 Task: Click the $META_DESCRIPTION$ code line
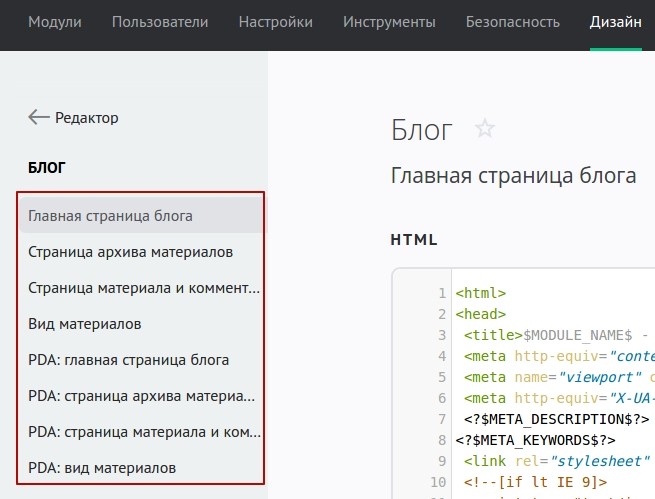click(x=556, y=419)
